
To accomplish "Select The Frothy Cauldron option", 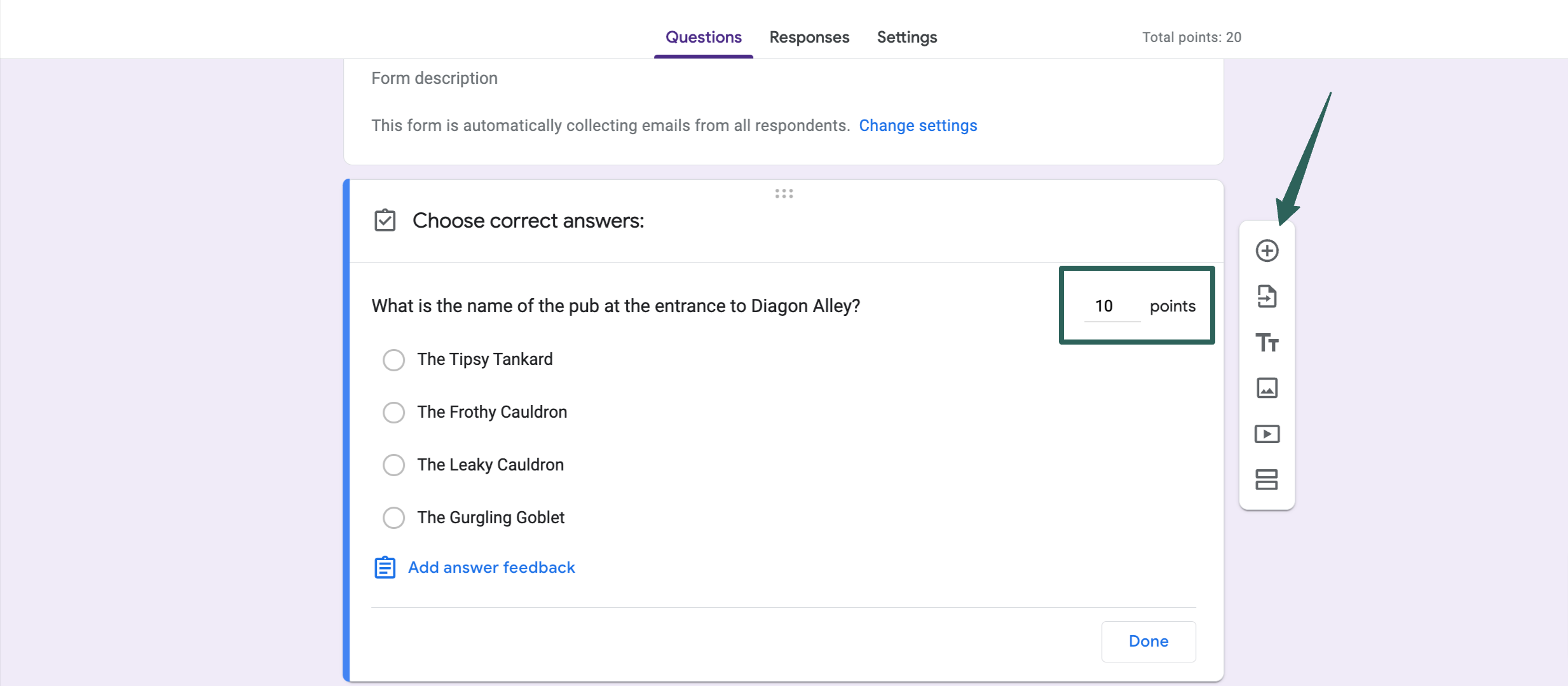I will 393,413.
